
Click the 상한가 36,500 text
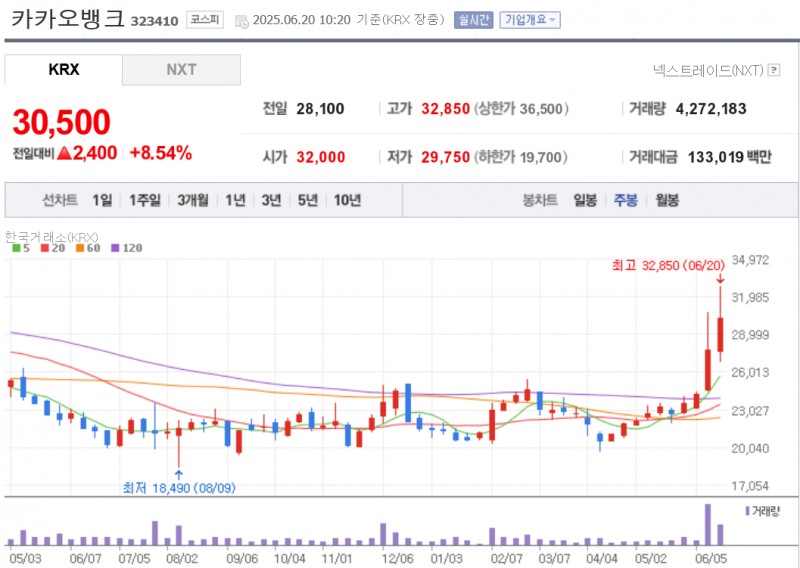[521, 109]
